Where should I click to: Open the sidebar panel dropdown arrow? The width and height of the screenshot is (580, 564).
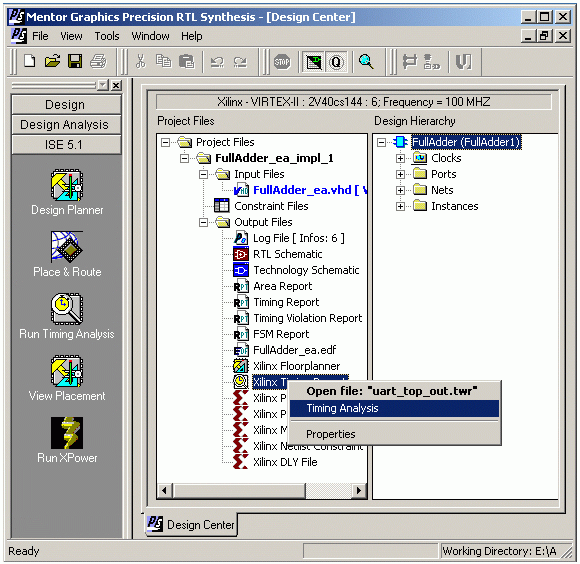click(102, 85)
